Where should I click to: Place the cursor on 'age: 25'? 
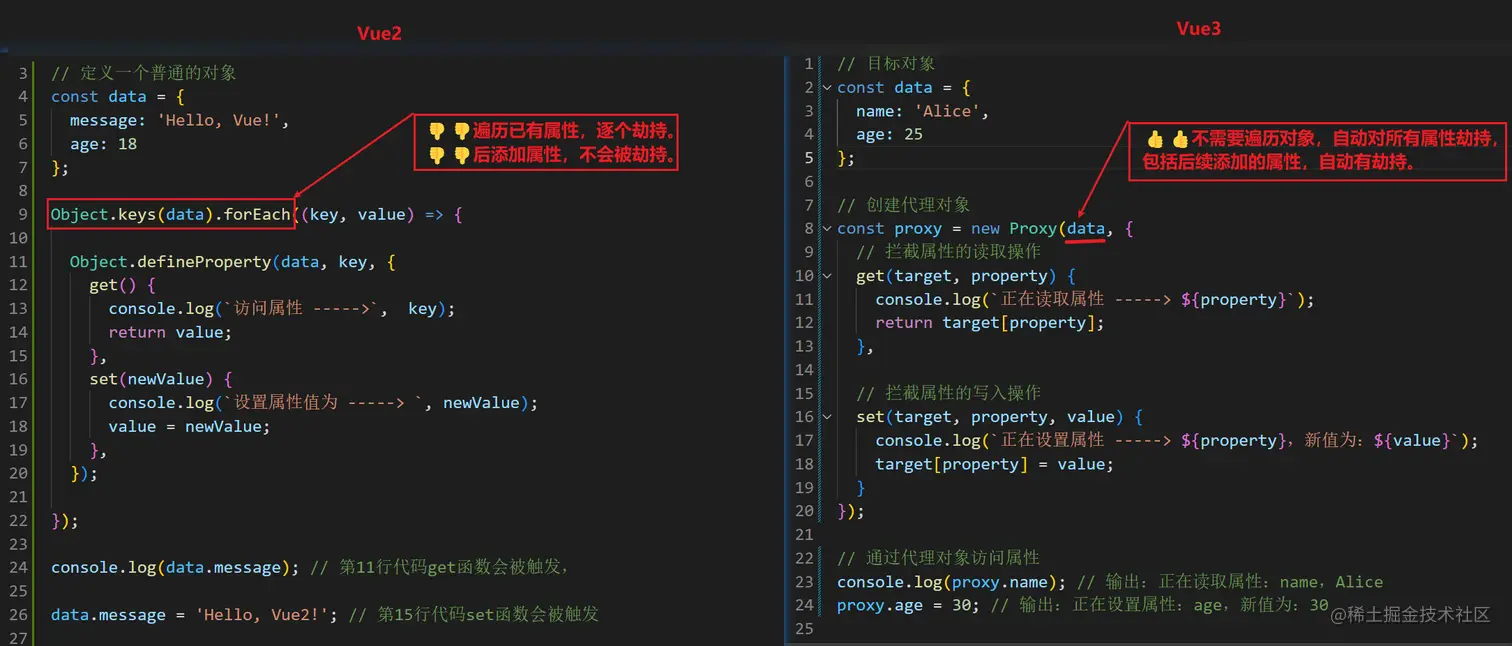pyautogui.click(x=889, y=135)
